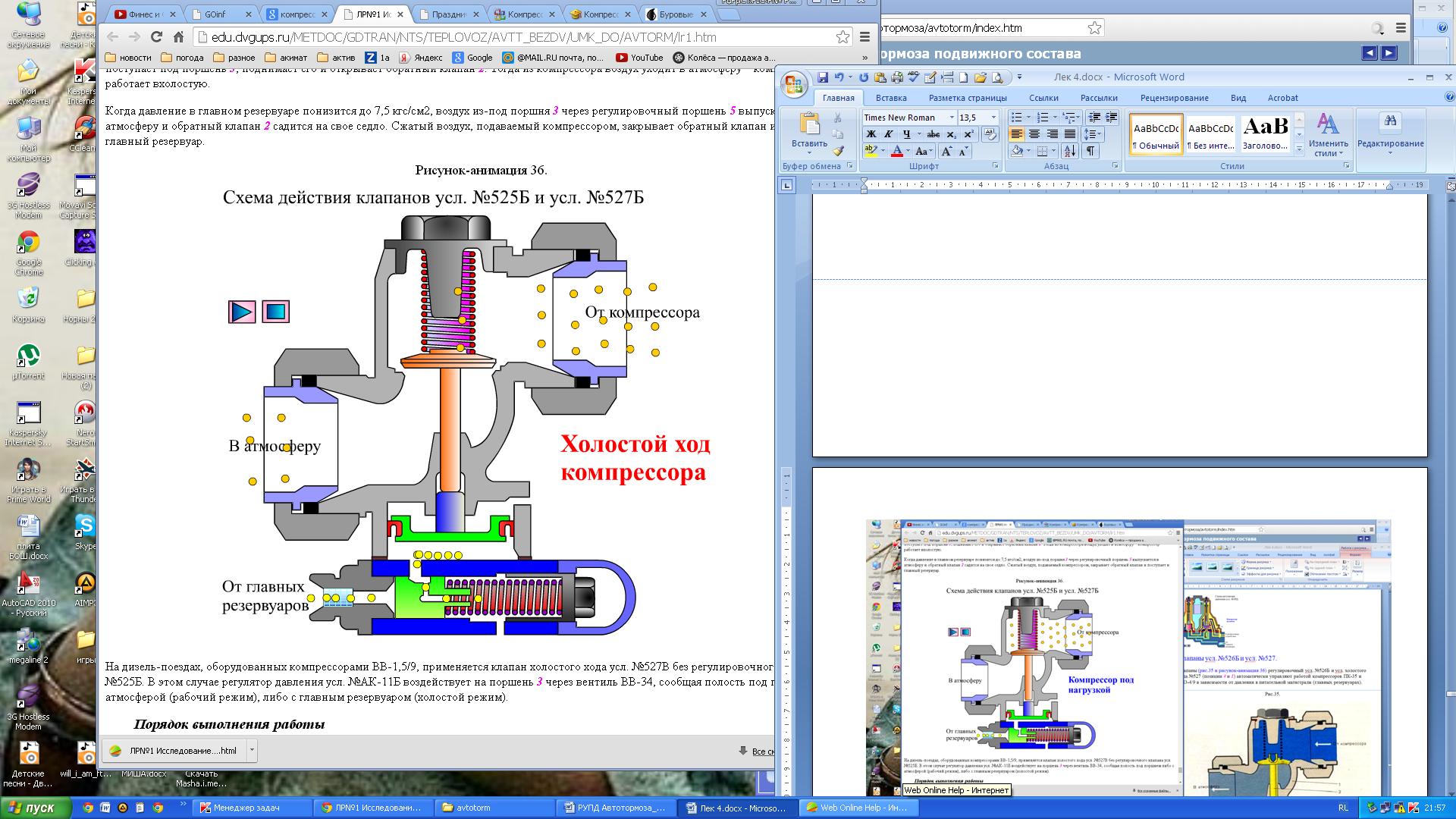Viewport: 1456px width, 819px height.
Task: Toggle bold Ж formatting in Word
Action: click(871, 134)
